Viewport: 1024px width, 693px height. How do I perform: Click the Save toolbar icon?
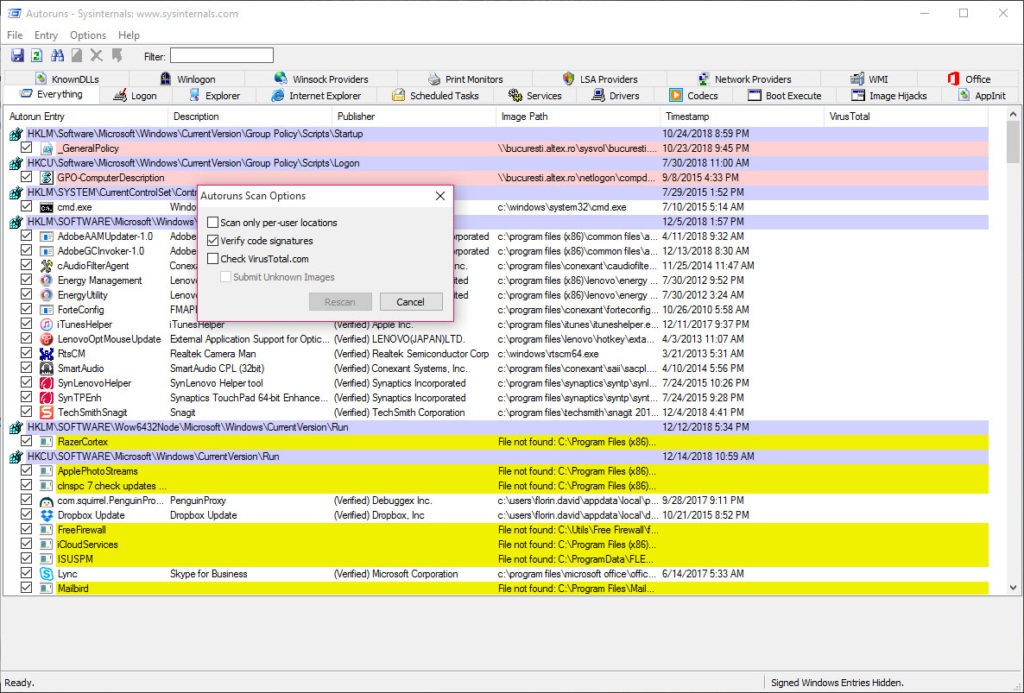pos(18,56)
